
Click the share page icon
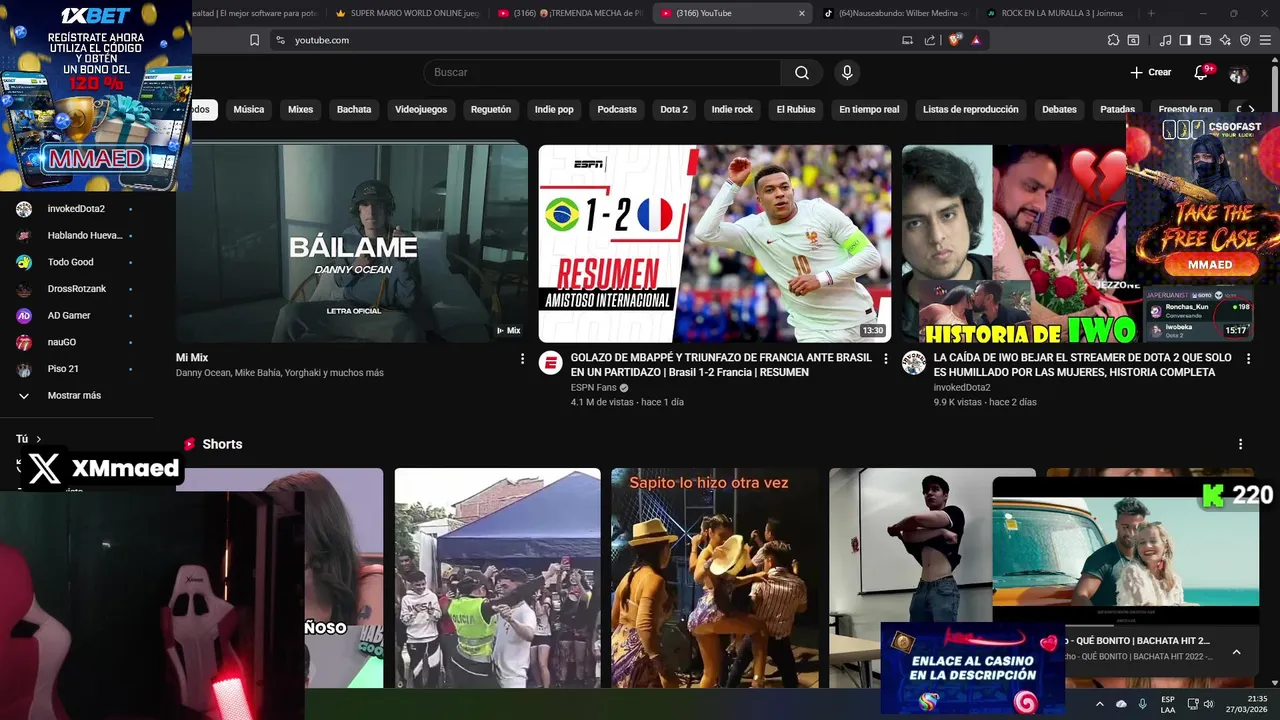[930, 40]
